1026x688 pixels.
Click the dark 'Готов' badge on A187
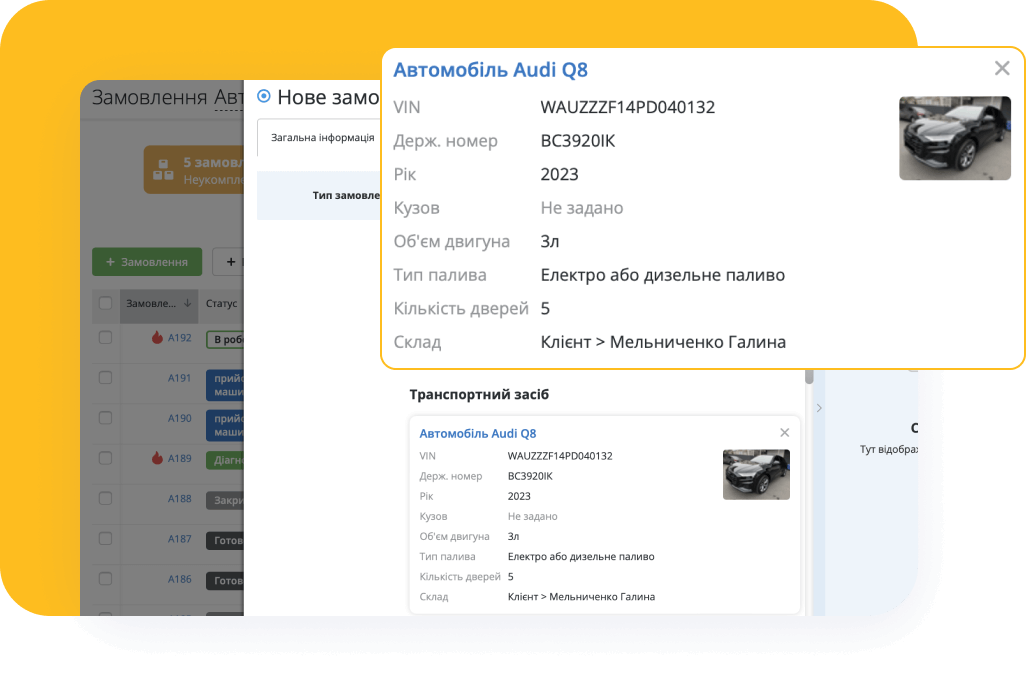click(x=225, y=541)
